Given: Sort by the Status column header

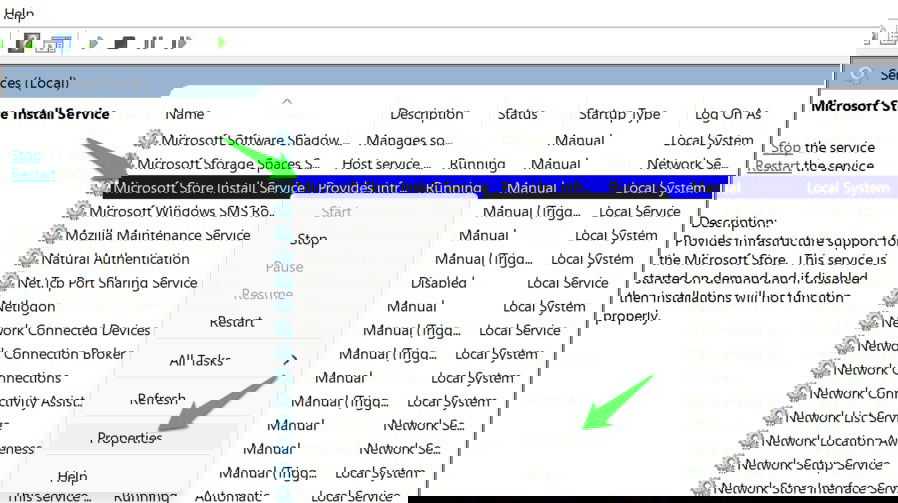Looking at the screenshot, I should (x=520, y=114).
